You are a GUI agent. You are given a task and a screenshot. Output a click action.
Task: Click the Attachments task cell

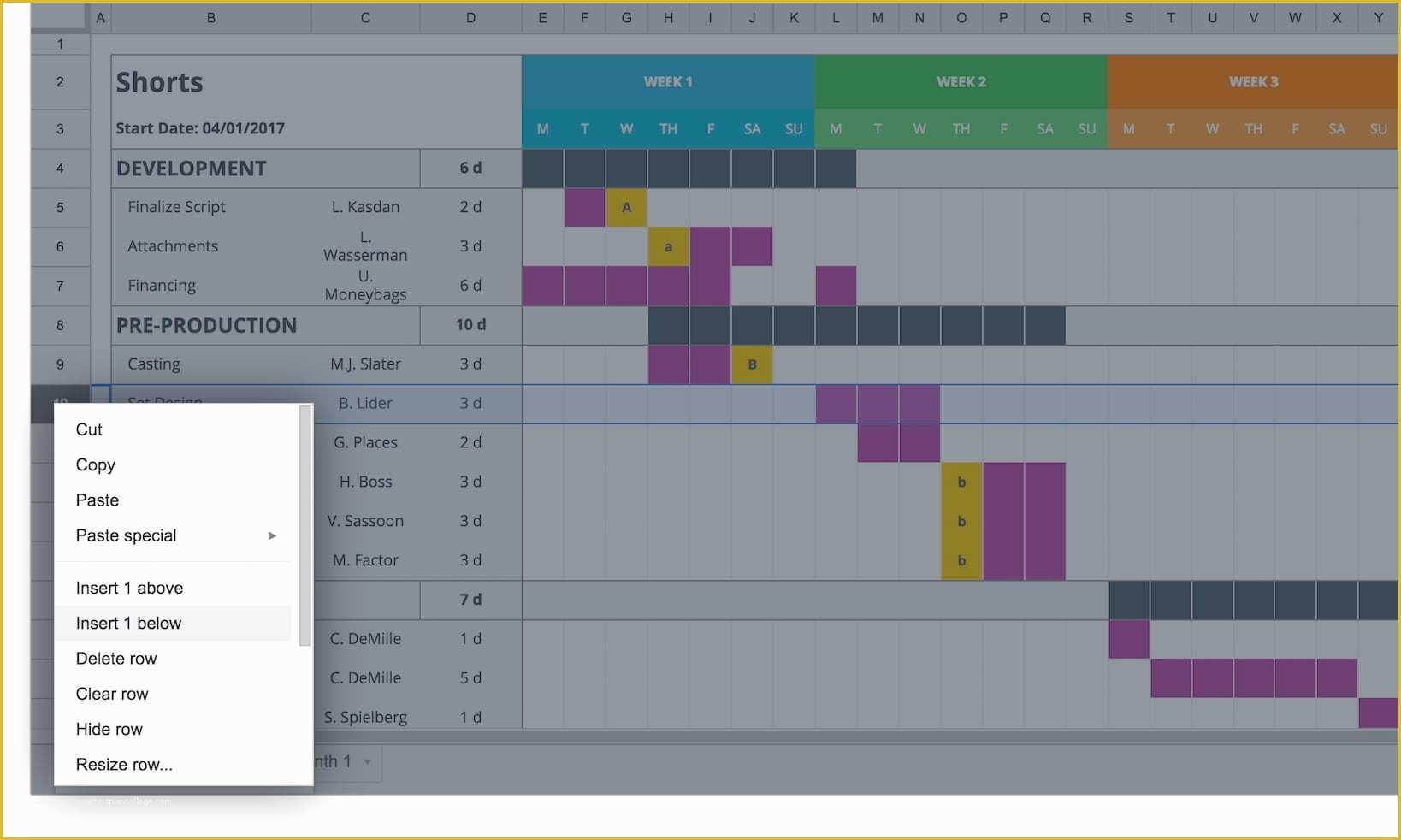point(211,246)
